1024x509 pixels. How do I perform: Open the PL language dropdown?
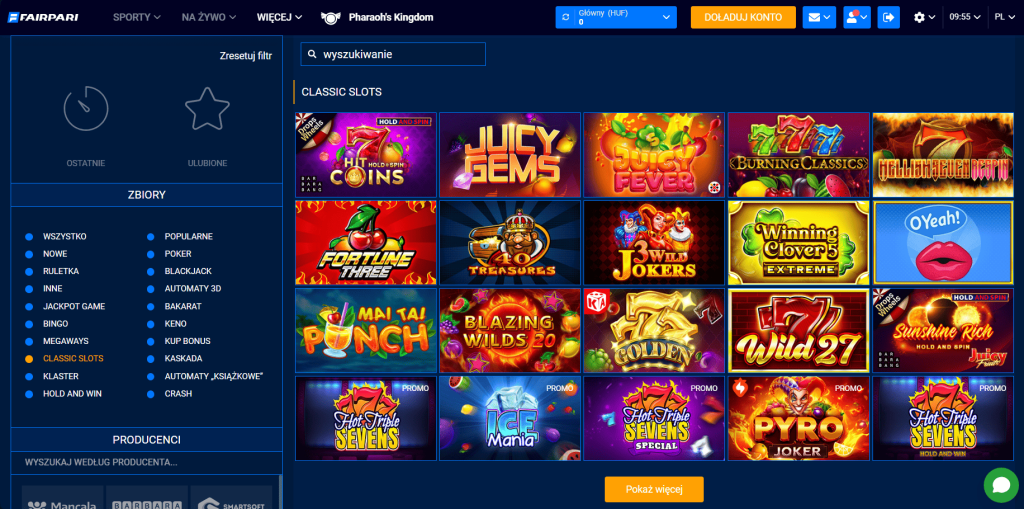[x=1004, y=18]
